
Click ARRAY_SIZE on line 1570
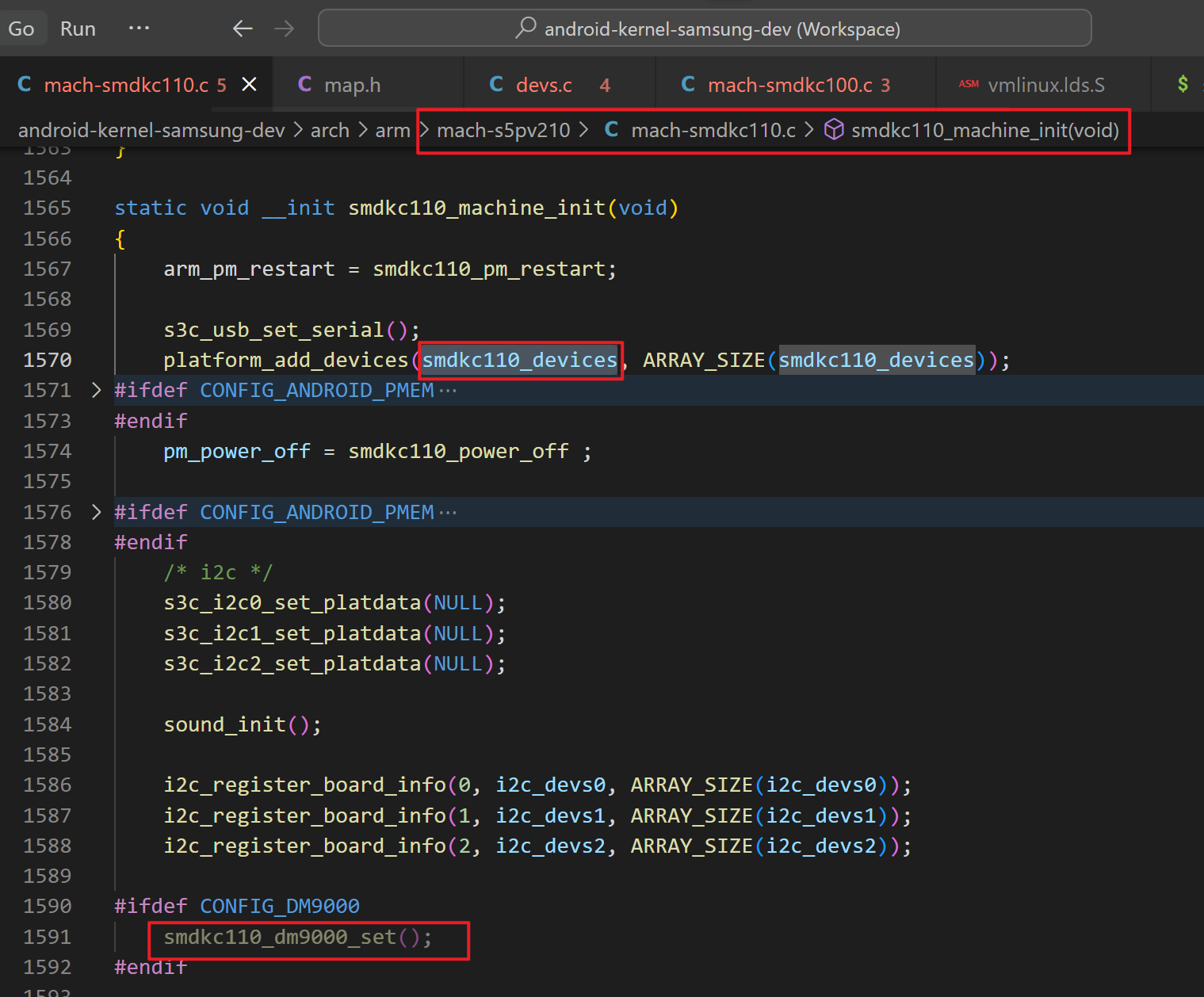pyautogui.click(x=704, y=360)
